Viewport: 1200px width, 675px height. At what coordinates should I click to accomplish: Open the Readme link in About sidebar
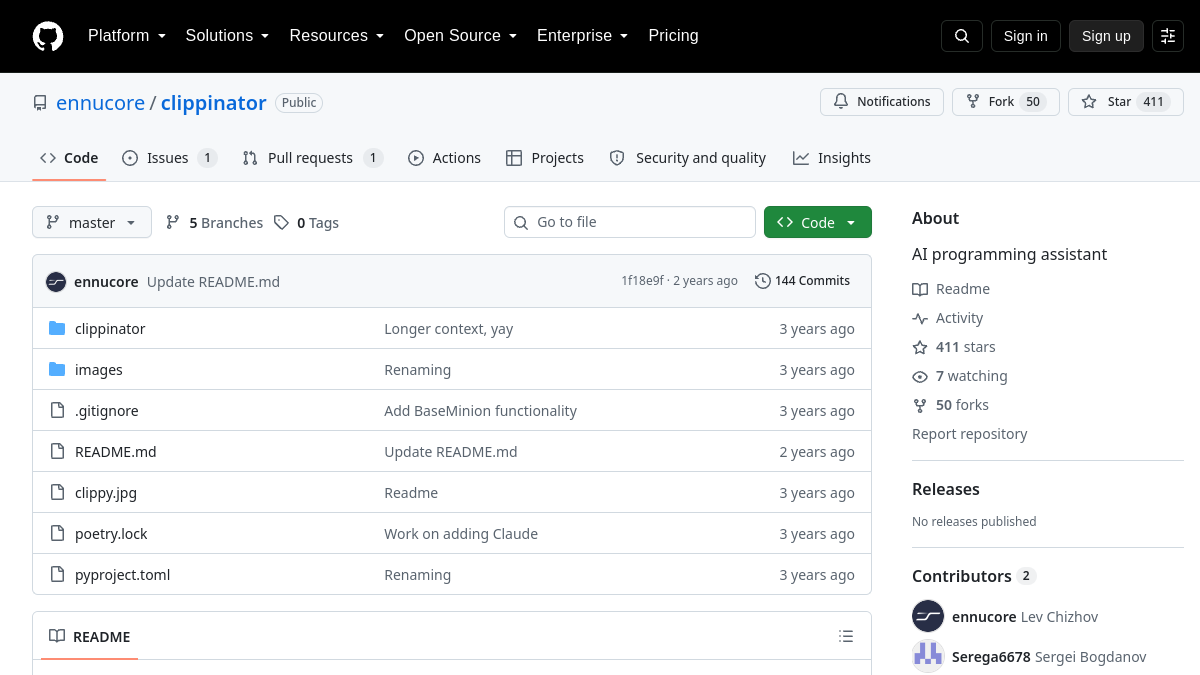951,289
